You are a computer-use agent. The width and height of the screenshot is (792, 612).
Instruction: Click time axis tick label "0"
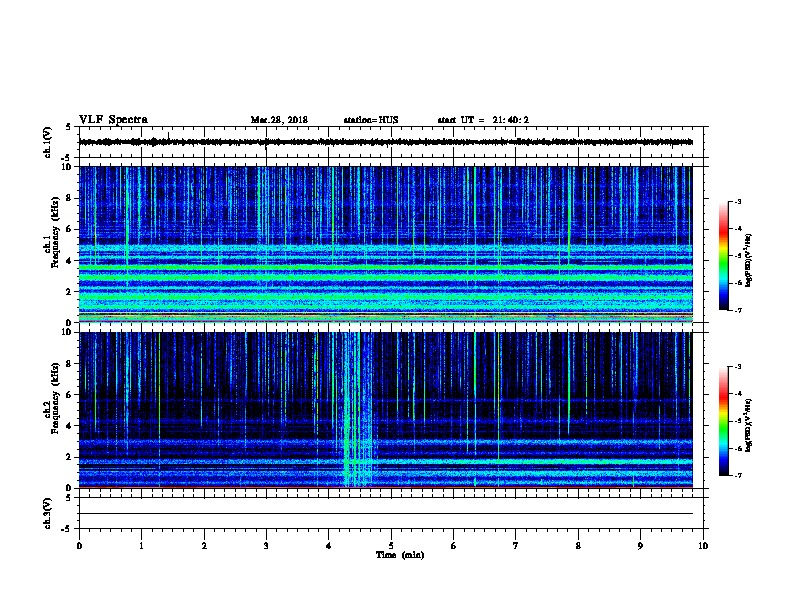coord(79,546)
